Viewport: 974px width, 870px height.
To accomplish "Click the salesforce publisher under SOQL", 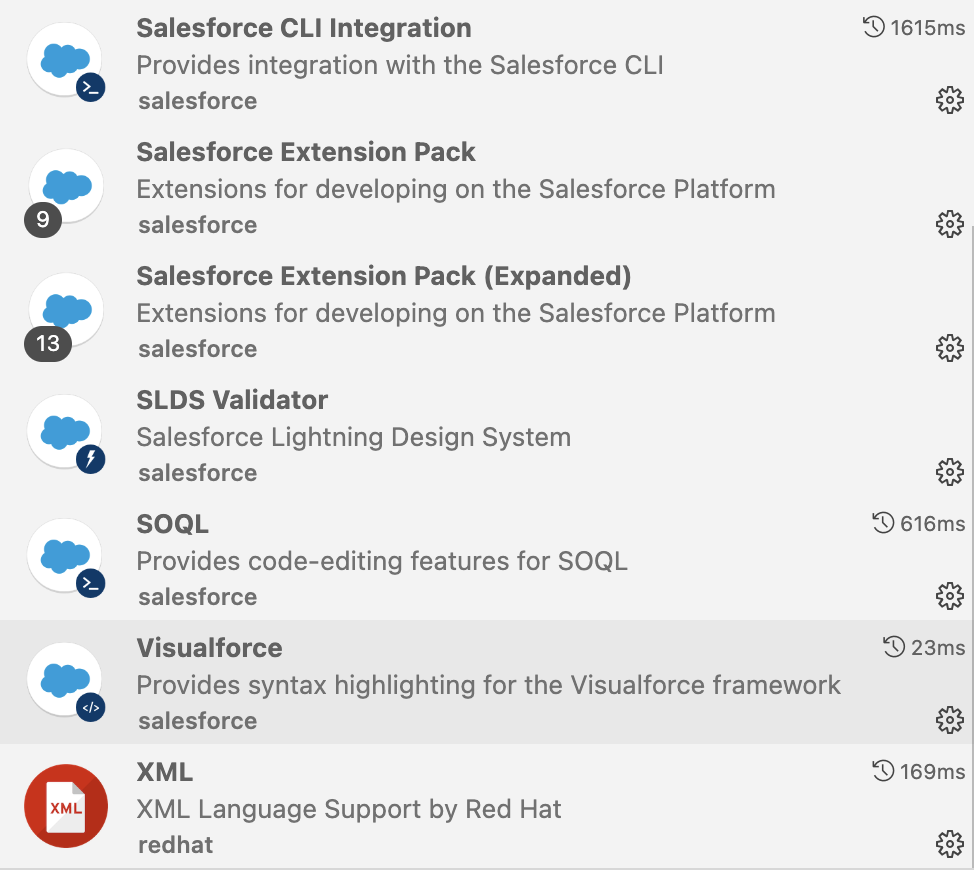I will [x=197, y=597].
